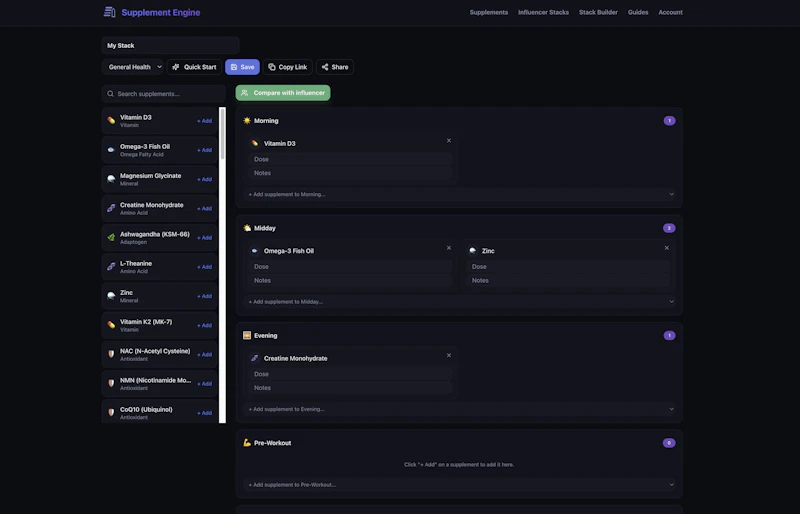800x514 pixels.
Task: Remove Vitamin D3 from the Morning section
Action: (x=449, y=140)
